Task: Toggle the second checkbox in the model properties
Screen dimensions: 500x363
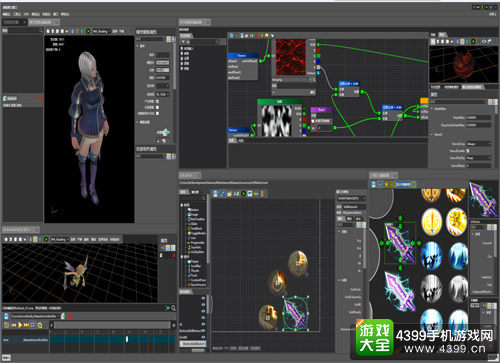Action: pos(157,107)
